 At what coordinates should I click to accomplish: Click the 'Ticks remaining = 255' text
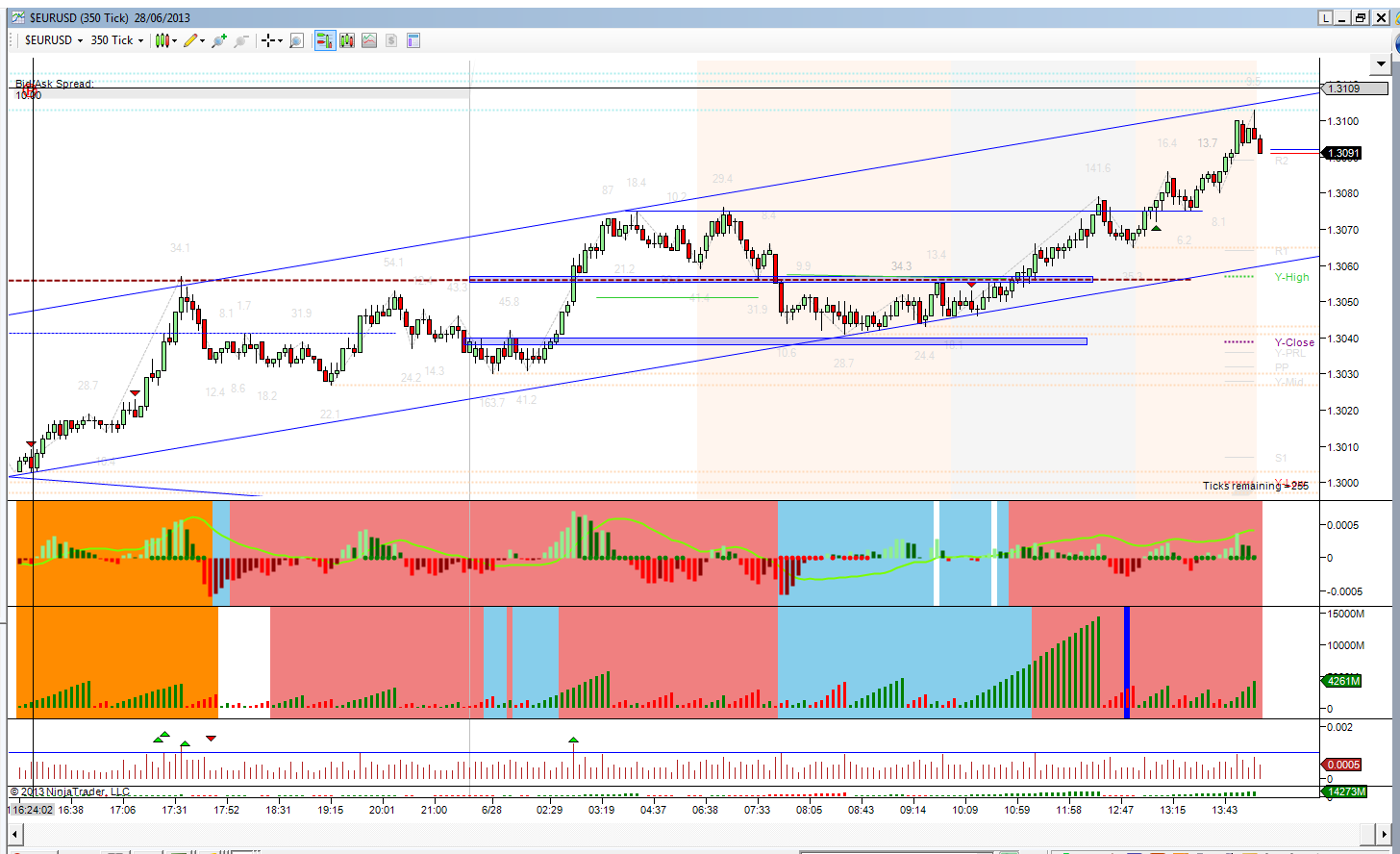click(x=1255, y=486)
